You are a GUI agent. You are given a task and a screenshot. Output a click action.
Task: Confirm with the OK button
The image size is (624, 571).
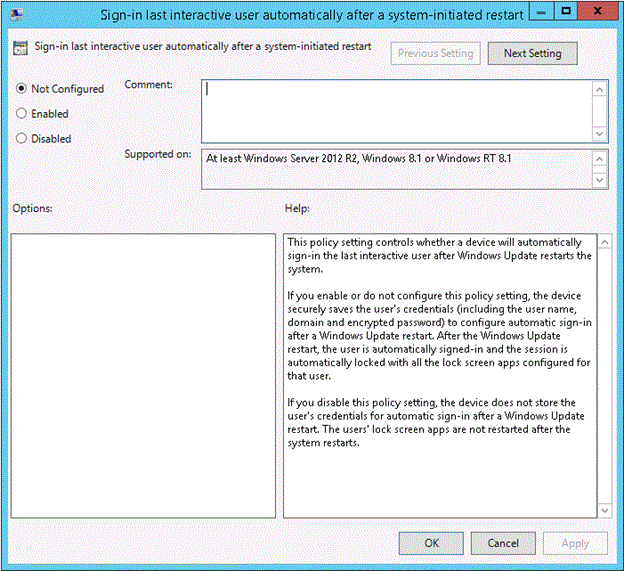coord(431,543)
